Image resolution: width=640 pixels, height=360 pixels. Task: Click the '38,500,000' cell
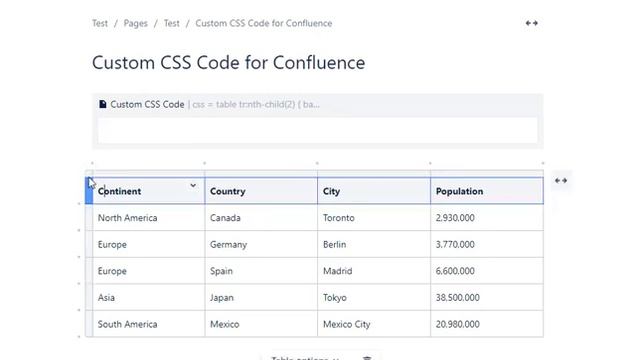(487, 297)
